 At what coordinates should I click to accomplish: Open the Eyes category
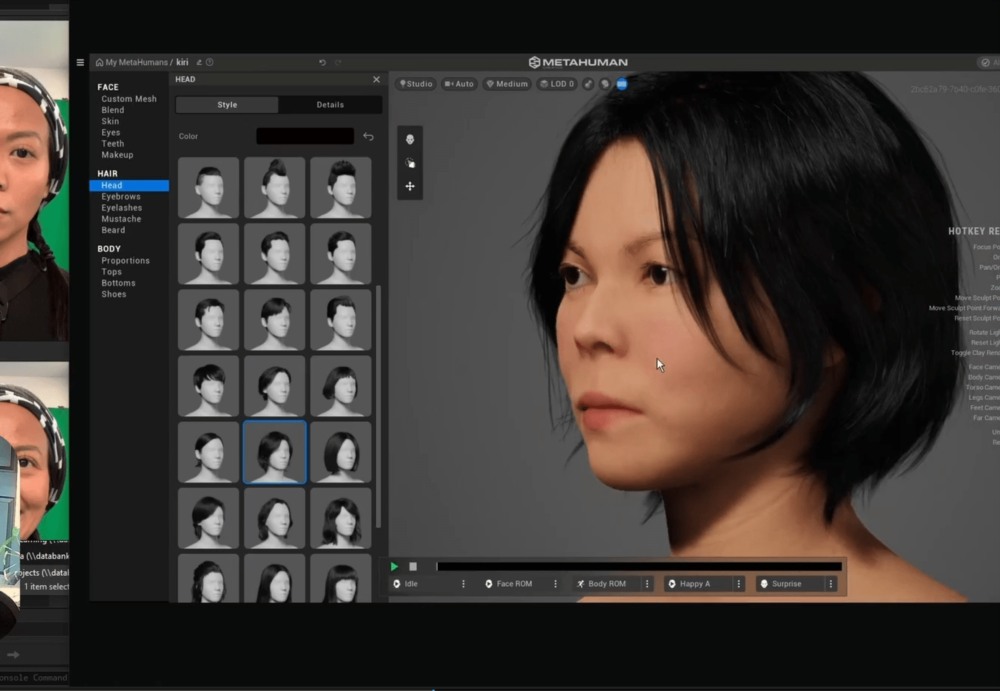coord(110,132)
